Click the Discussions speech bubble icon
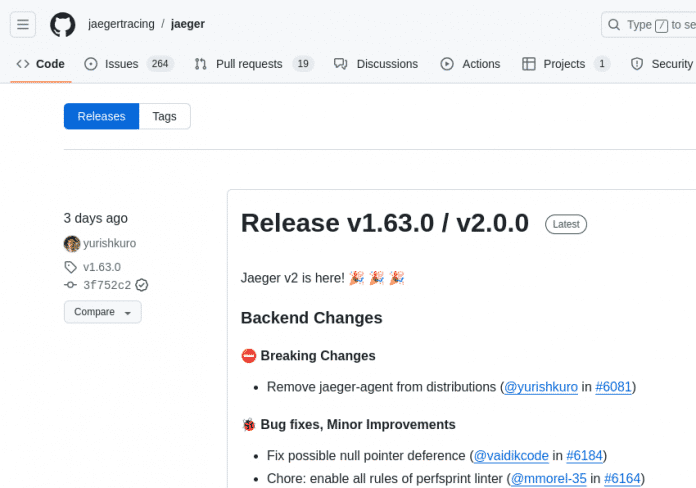The height and width of the screenshot is (488, 696). click(340, 64)
